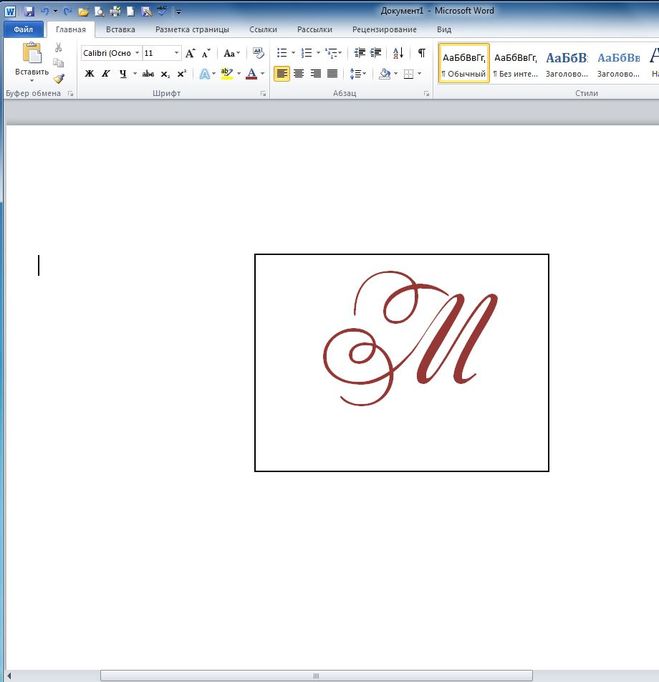Image resolution: width=659 pixels, height=682 pixels.
Task: Click the bulleted list icon
Action: (x=282, y=53)
